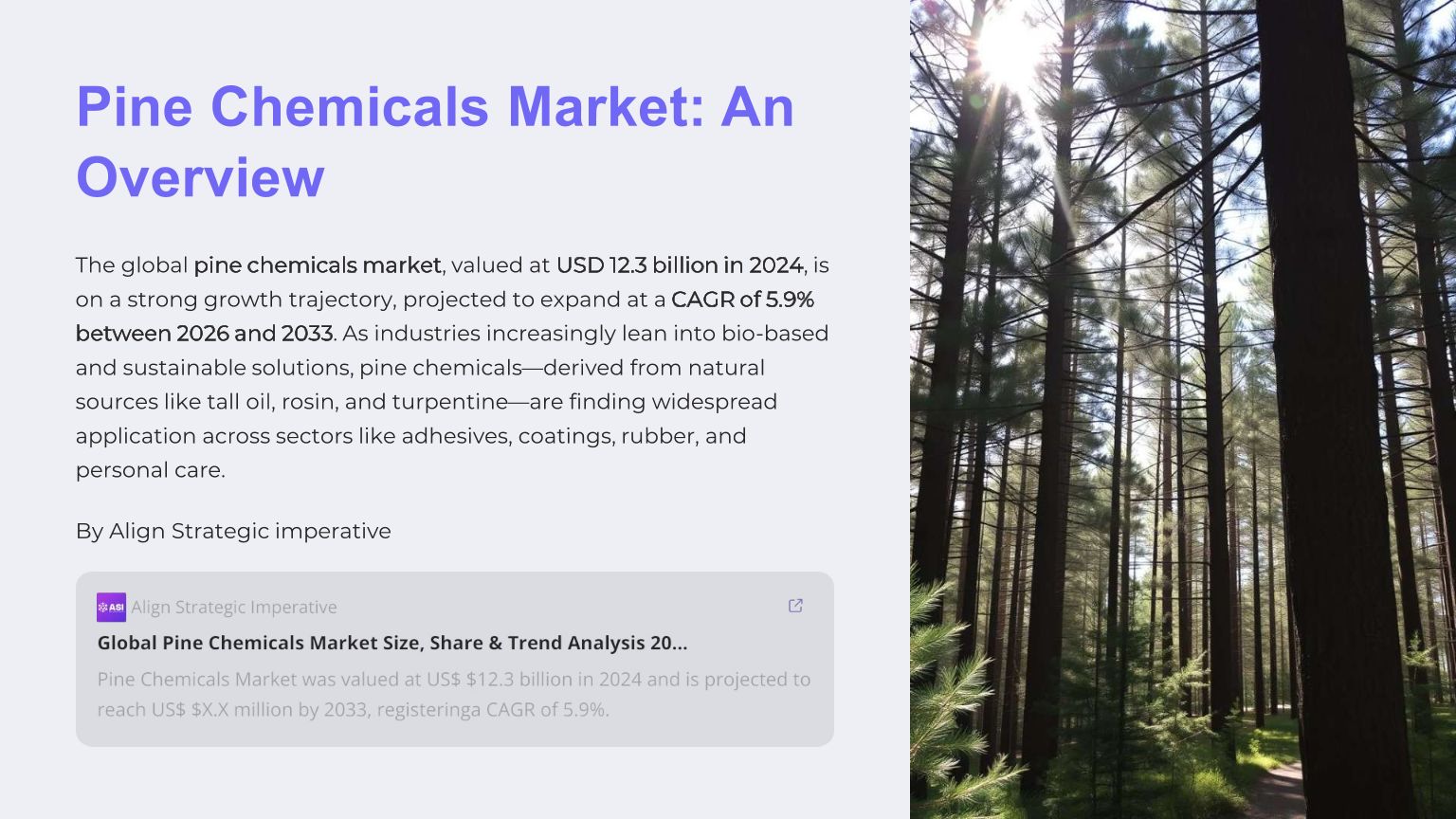Select the pine forest photo

(1182, 409)
